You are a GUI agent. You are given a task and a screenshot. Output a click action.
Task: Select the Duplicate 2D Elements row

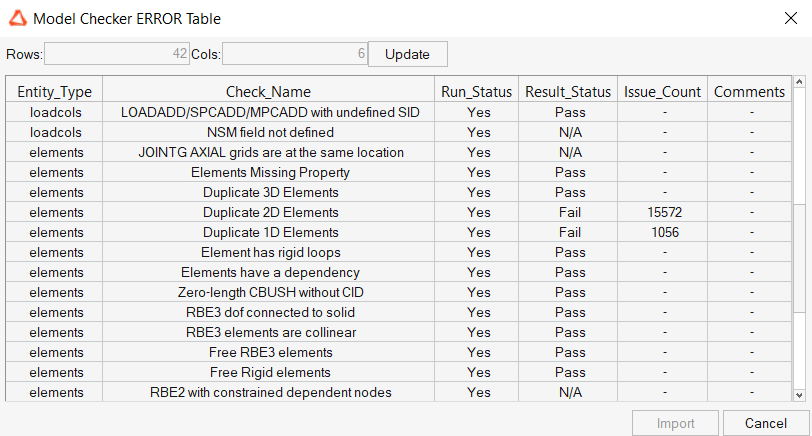(270, 212)
